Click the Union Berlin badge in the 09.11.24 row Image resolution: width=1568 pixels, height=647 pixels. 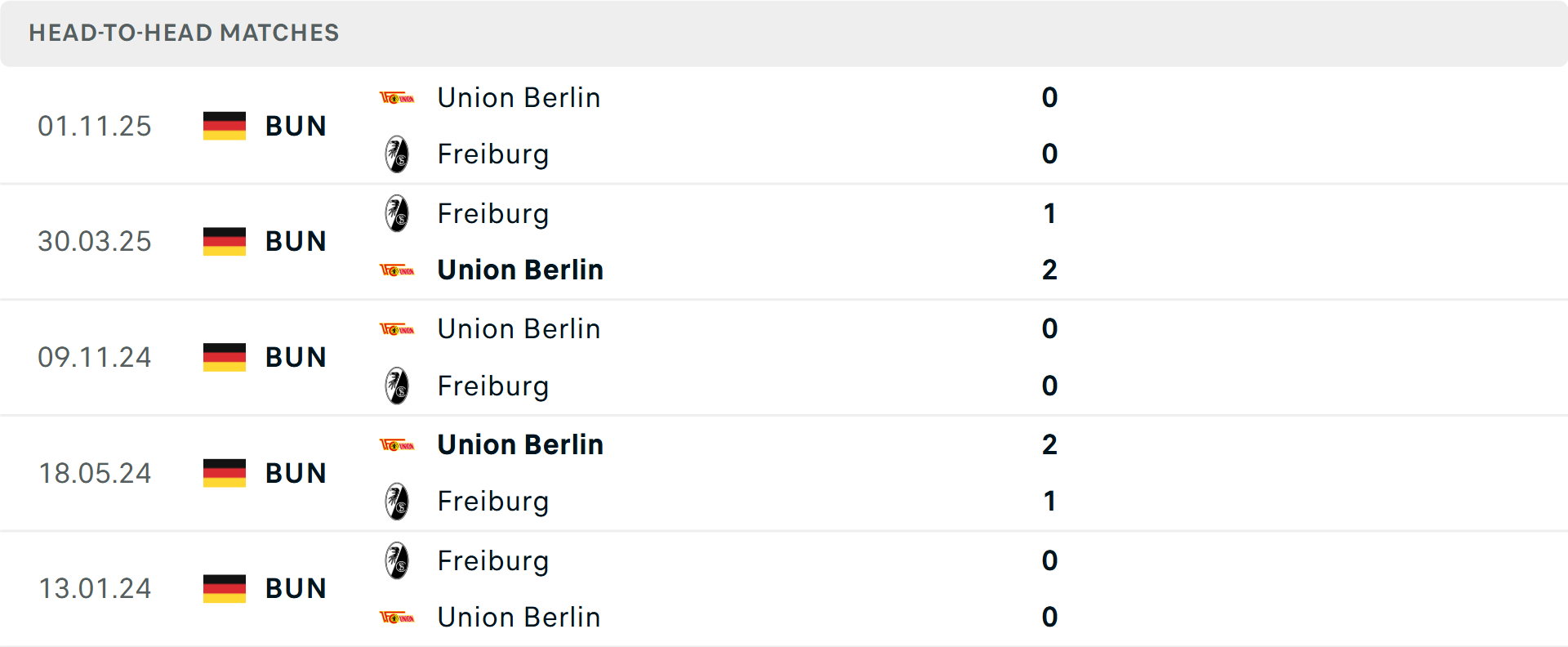click(398, 329)
